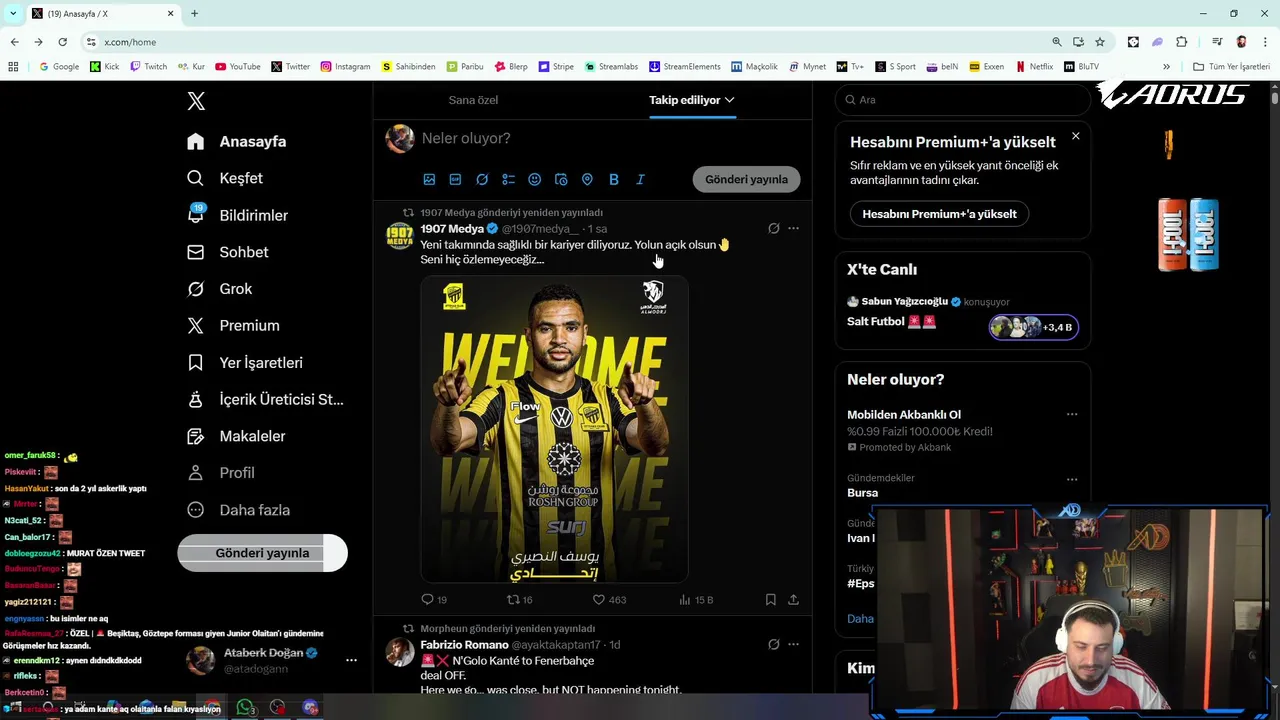Share the 1907 Medya post
This screenshot has width=1280, height=720.
[793, 600]
